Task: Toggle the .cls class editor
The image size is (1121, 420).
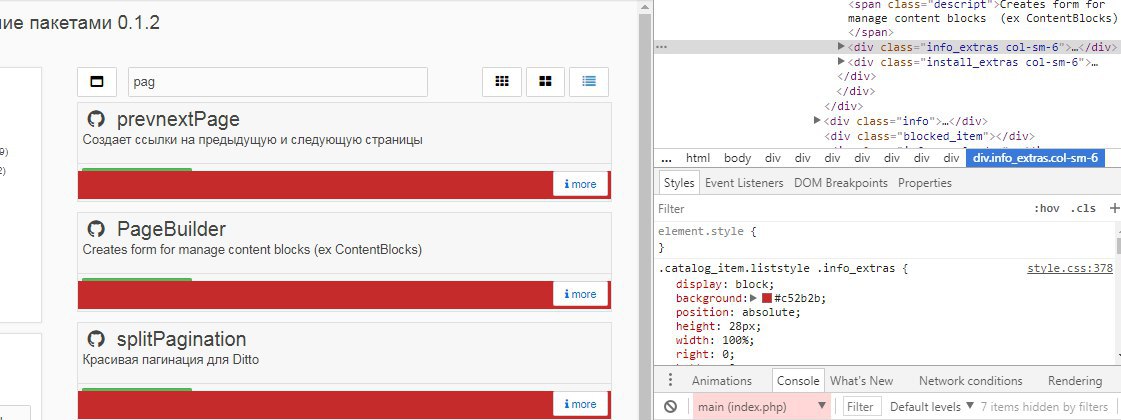Action: point(1082,208)
